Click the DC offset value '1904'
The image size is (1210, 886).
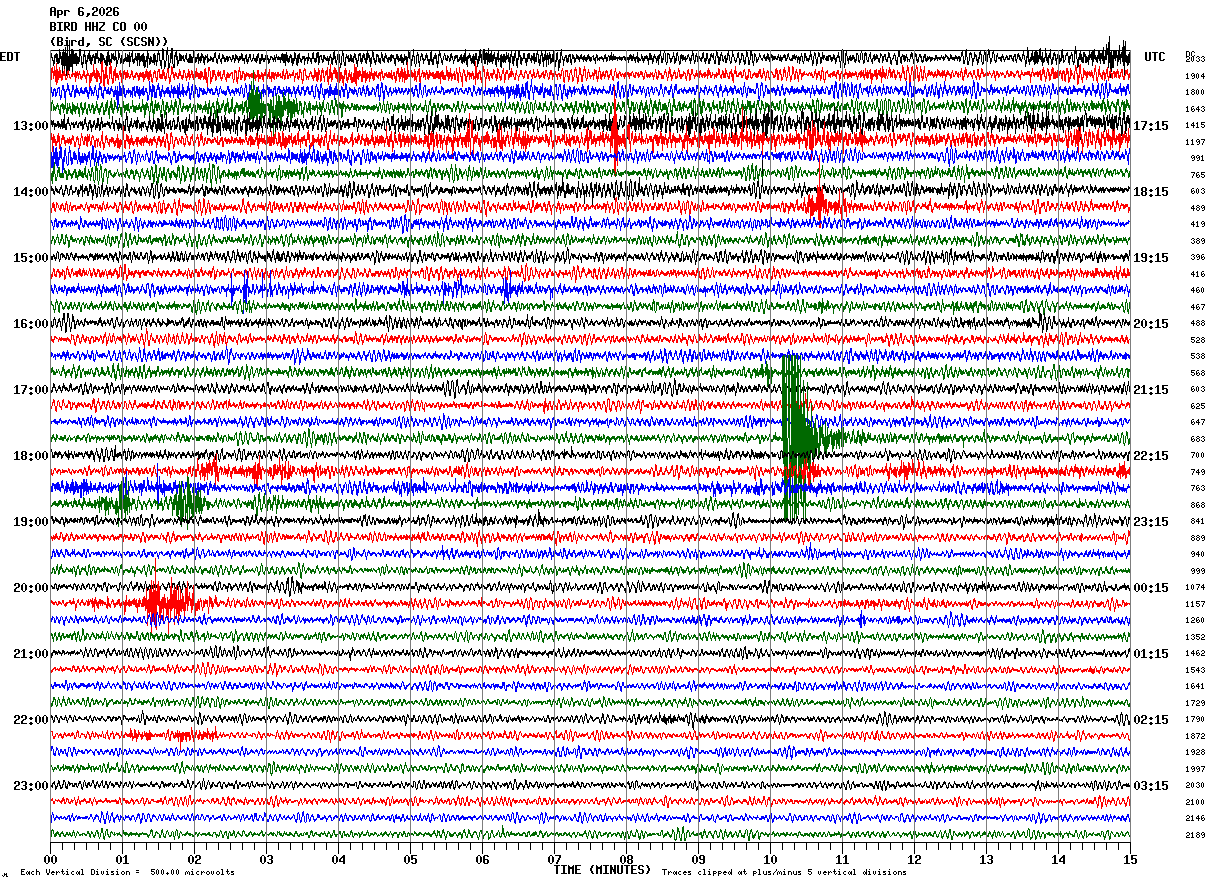(1195, 76)
